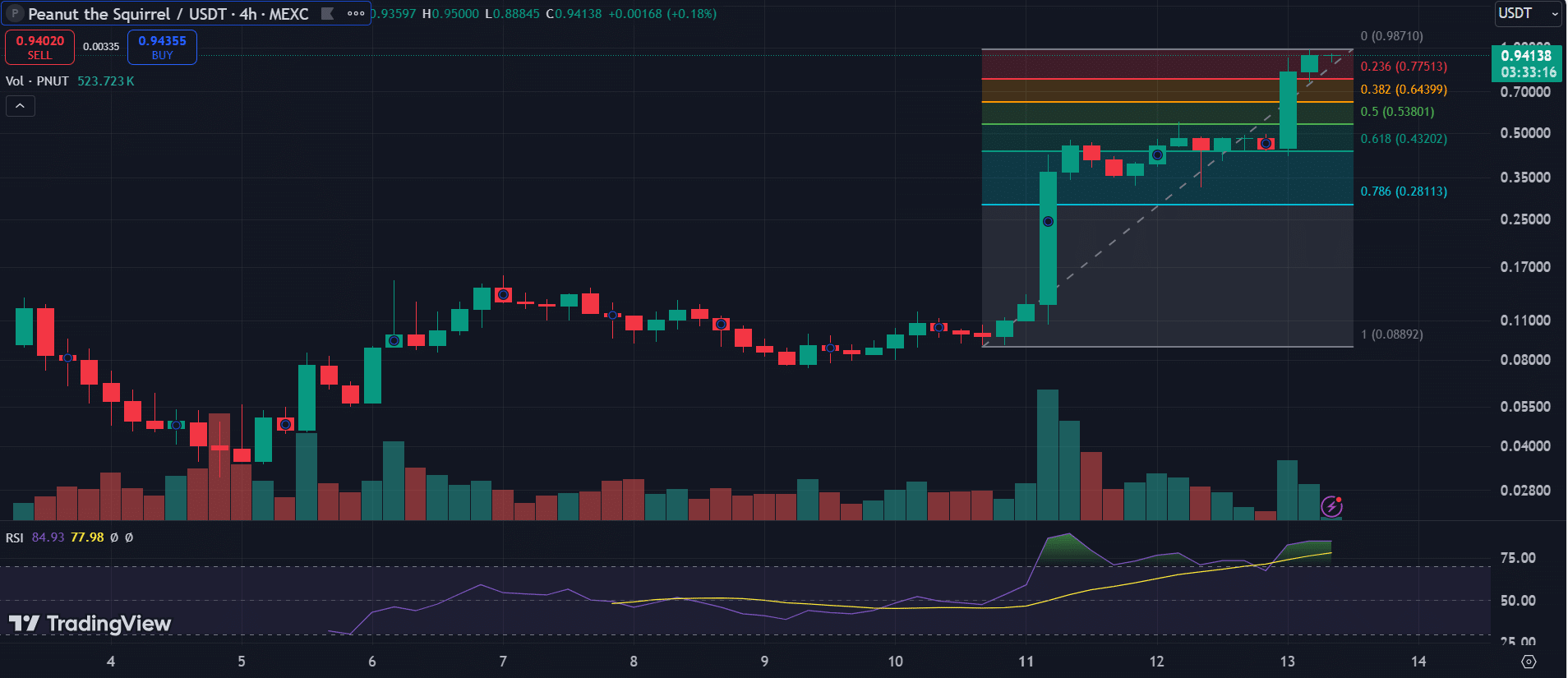Click the spread value 0.00335
This screenshot has width=1568, height=678.
tap(101, 47)
